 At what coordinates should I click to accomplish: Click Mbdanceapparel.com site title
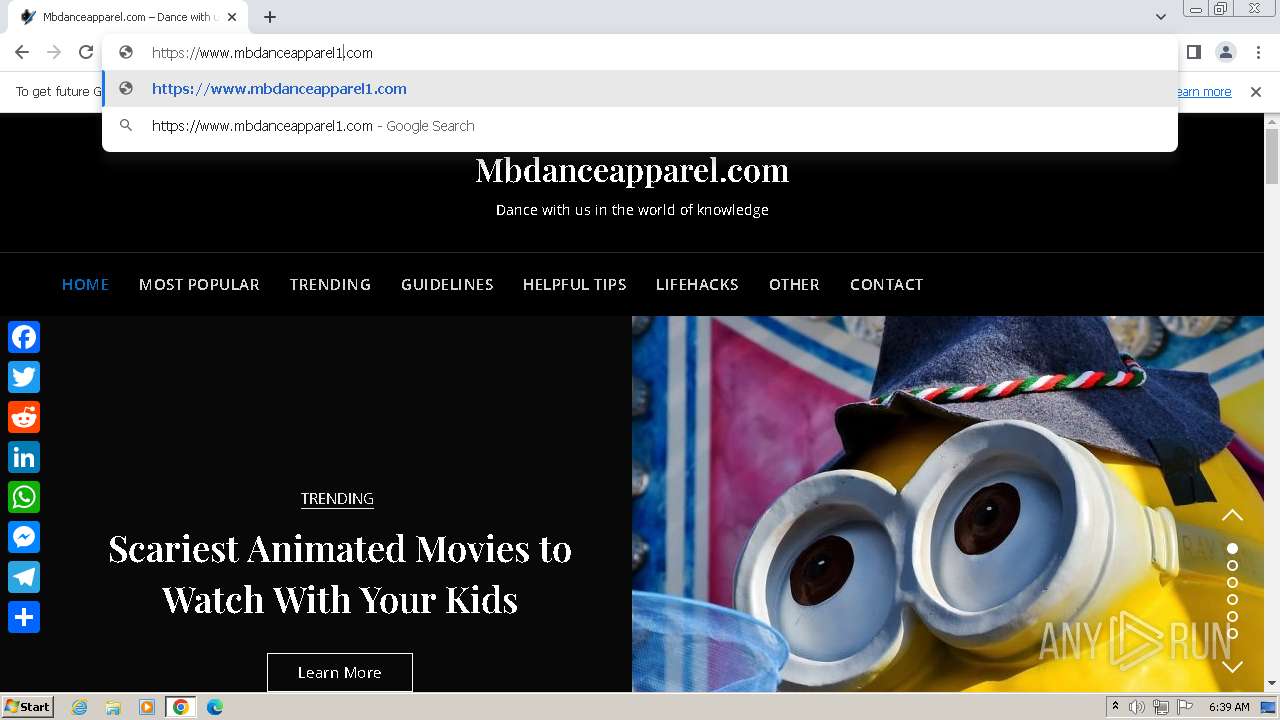(632, 170)
